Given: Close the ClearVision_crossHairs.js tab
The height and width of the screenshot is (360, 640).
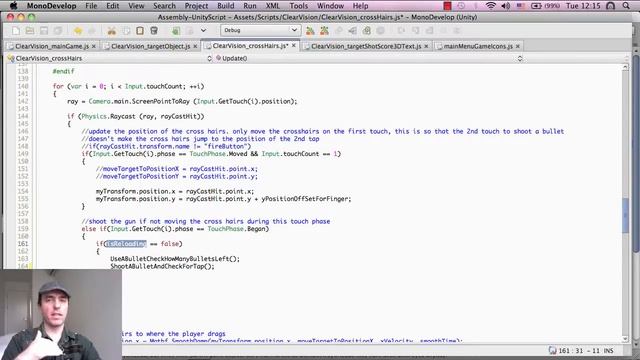Looking at the screenshot, I should point(294,46).
